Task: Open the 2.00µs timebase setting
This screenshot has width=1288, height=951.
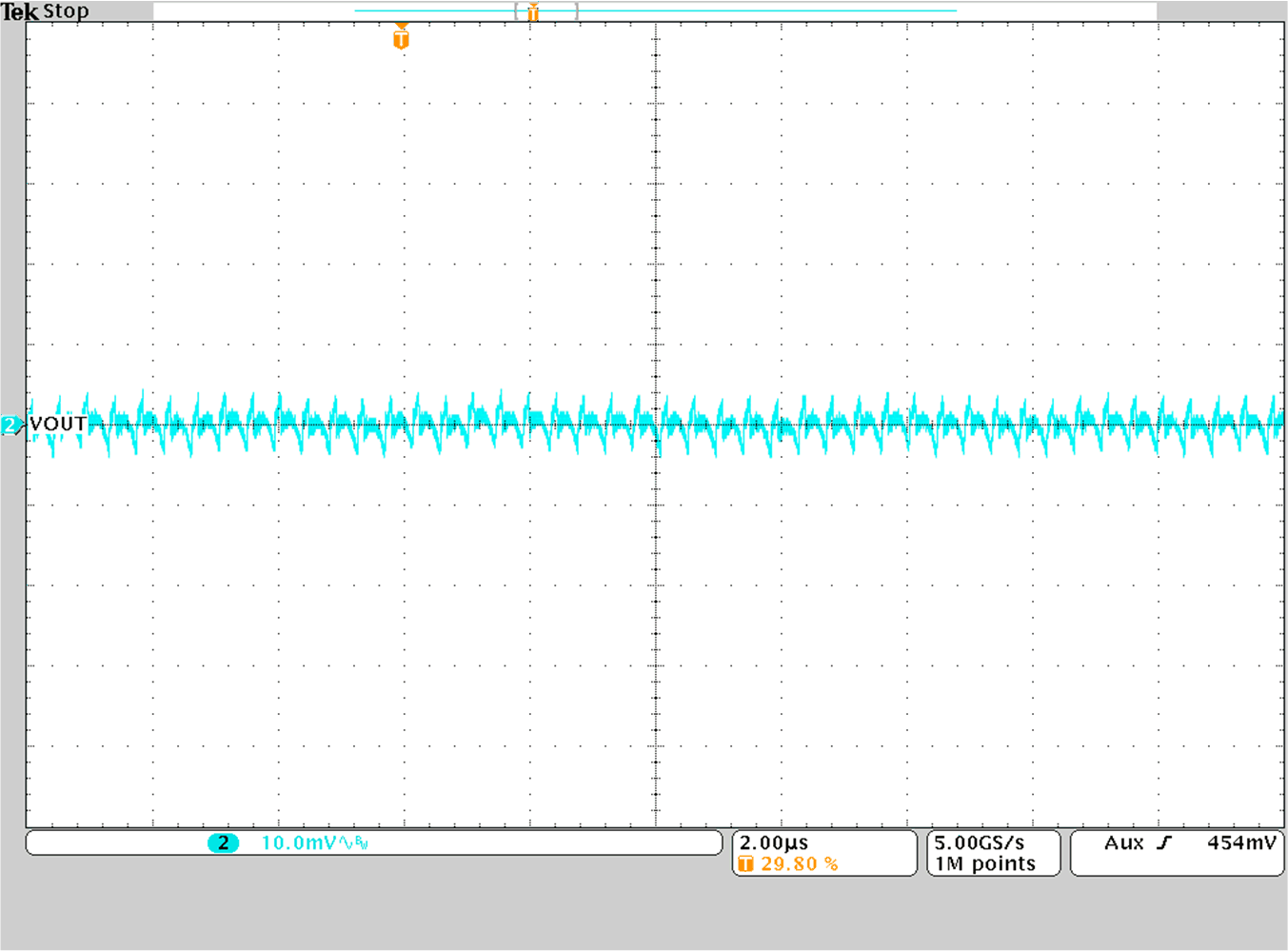Action: pos(774,842)
